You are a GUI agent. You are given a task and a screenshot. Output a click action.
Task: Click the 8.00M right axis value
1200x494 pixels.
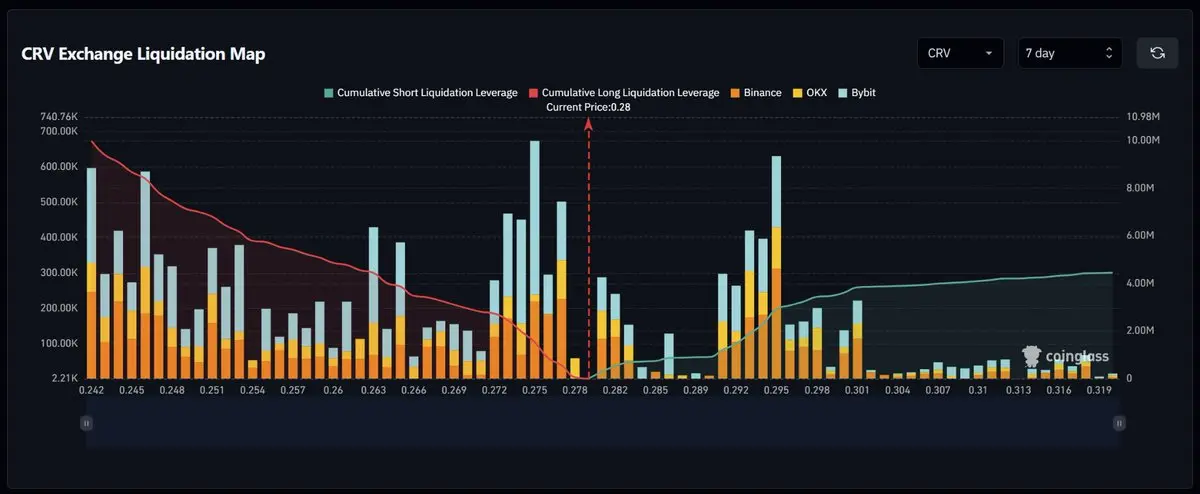[1139, 188]
